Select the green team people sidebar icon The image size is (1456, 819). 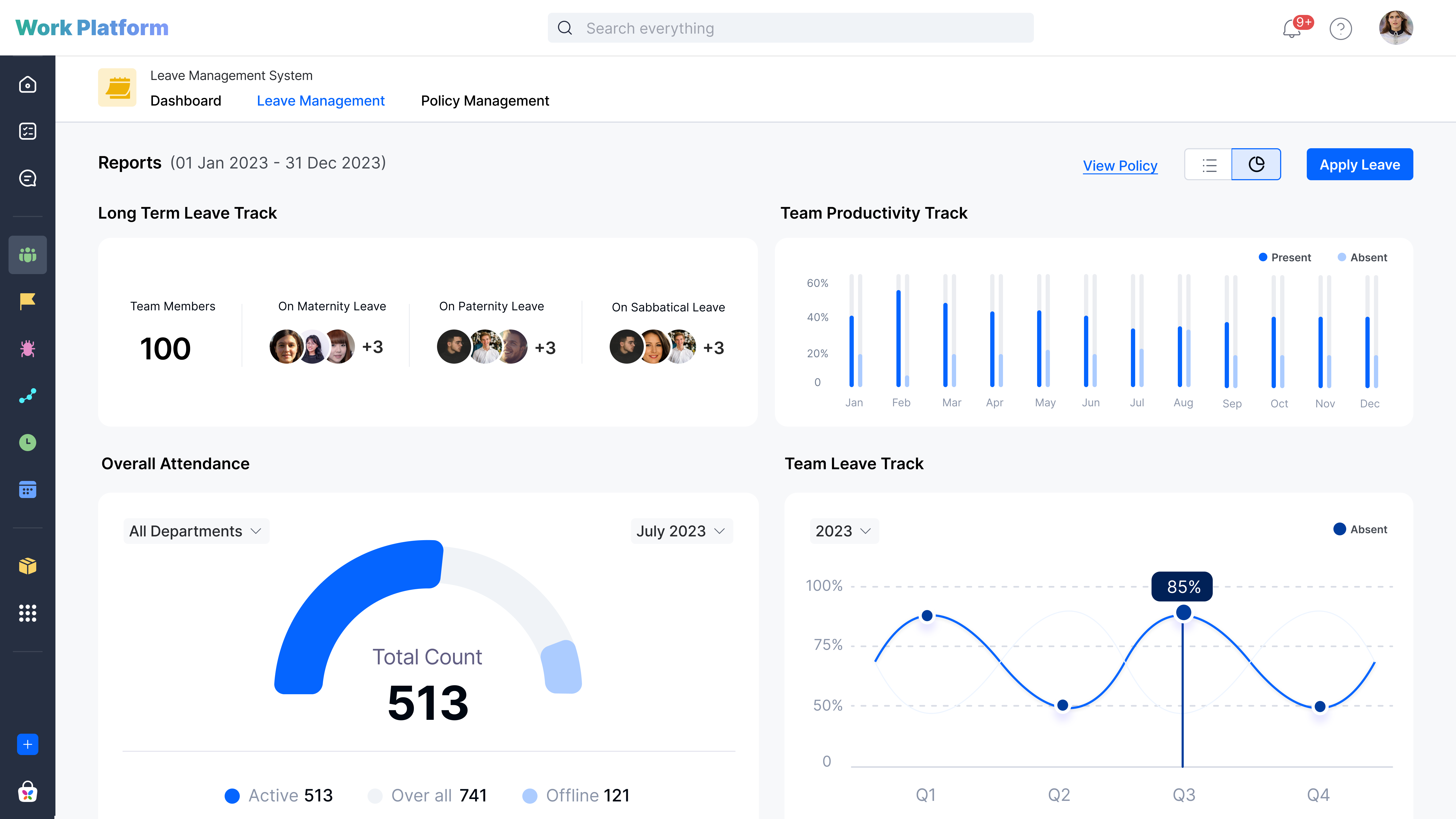coord(27,255)
